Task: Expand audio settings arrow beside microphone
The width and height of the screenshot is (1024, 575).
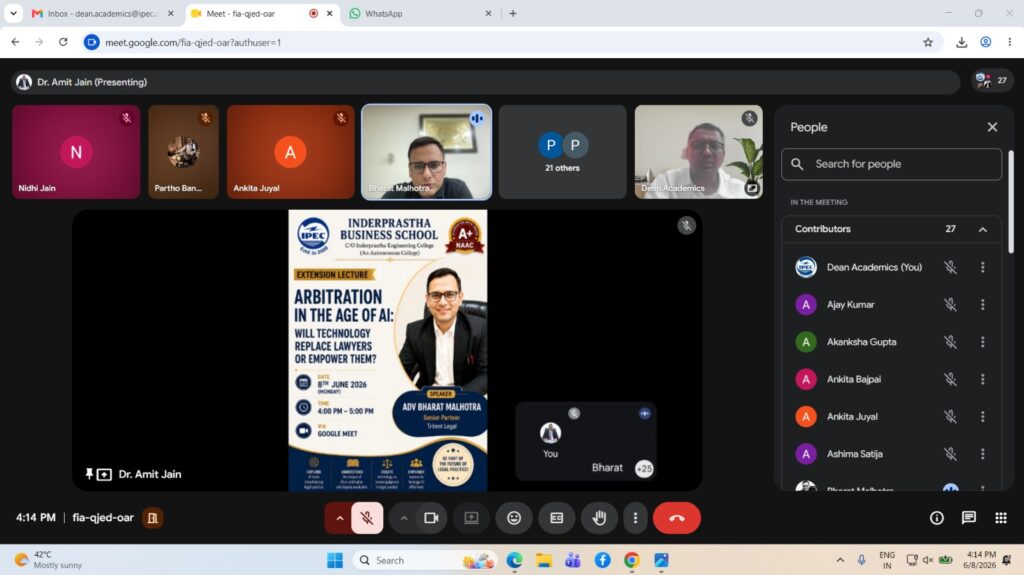Action: tap(340, 518)
